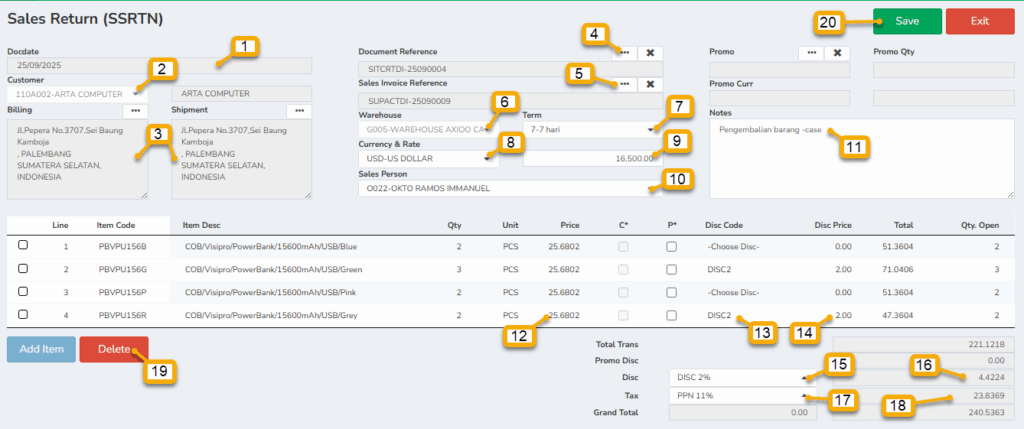This screenshot has width=1024, height=429.
Task: Click the Add Item button
Action: pos(41,349)
